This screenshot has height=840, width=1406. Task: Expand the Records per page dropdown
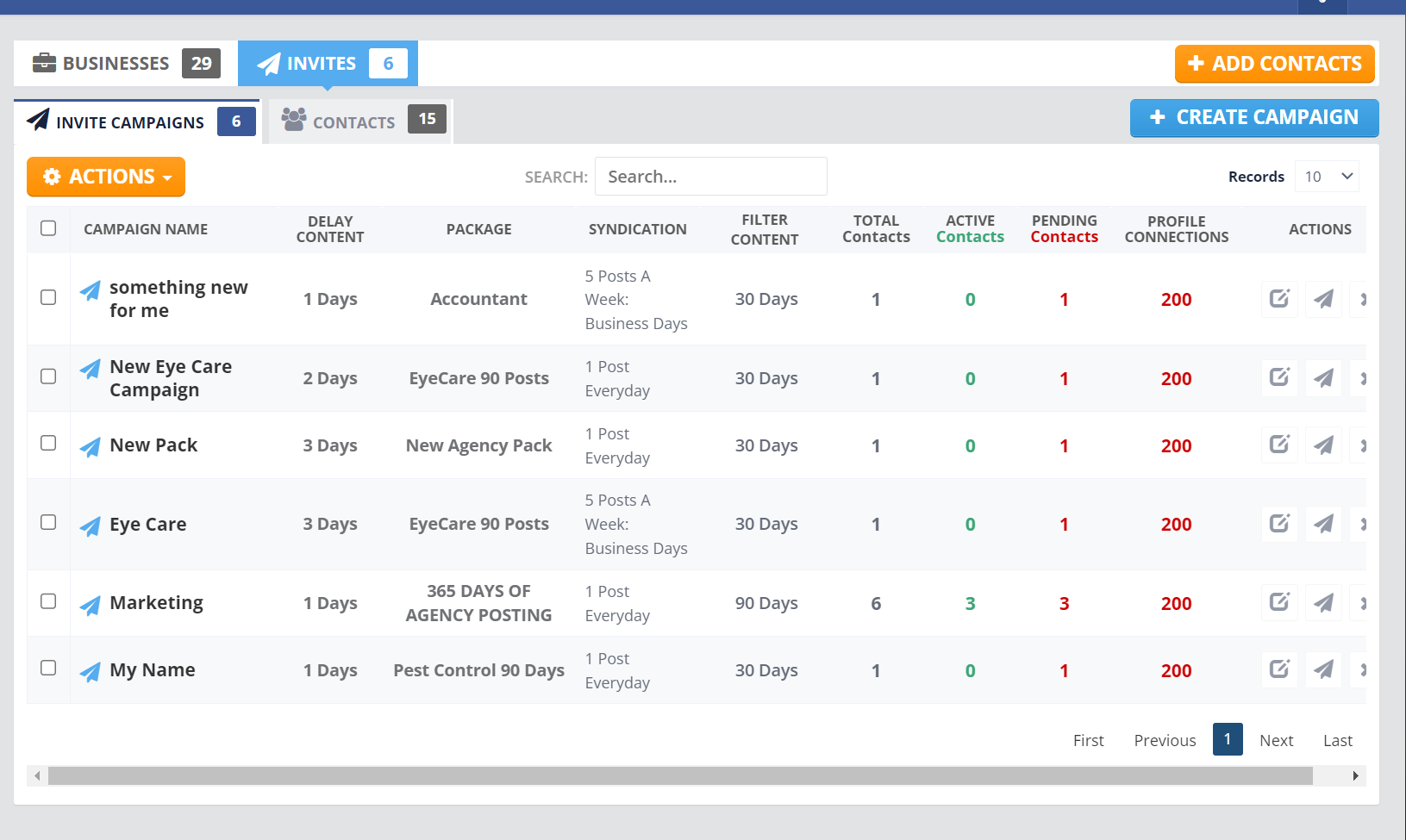point(1327,177)
